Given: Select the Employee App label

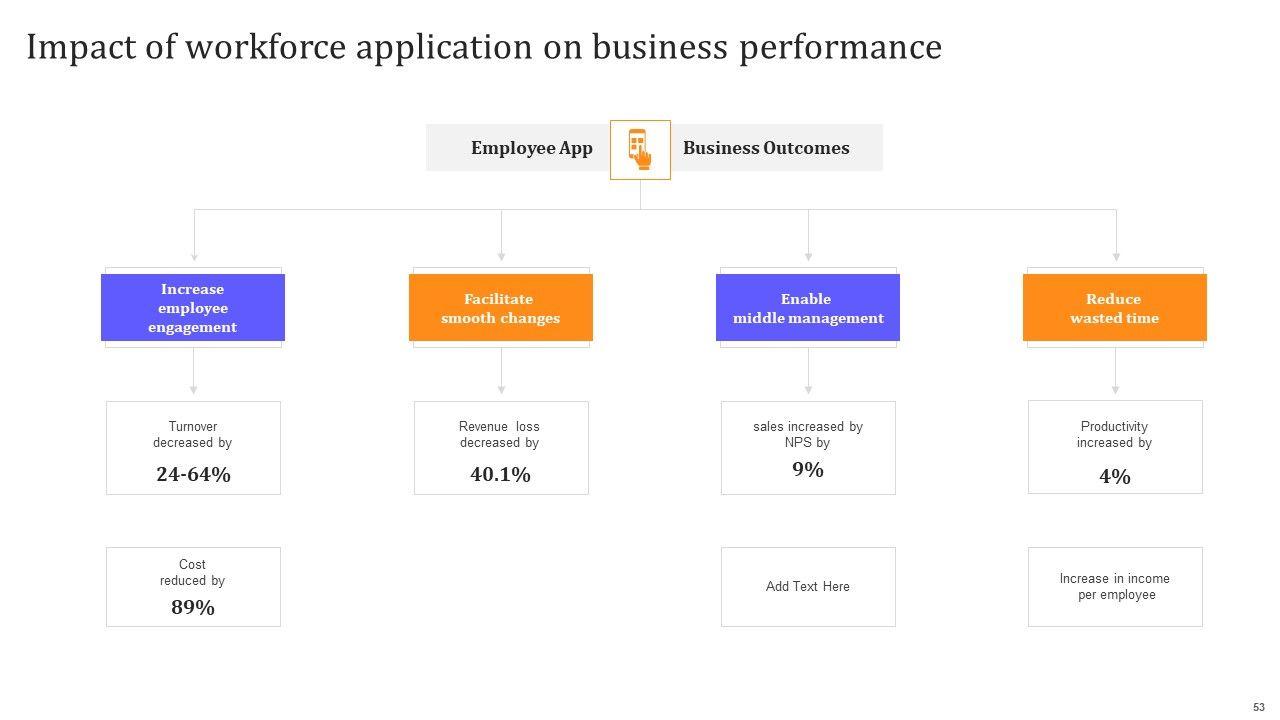Looking at the screenshot, I should click(531, 148).
